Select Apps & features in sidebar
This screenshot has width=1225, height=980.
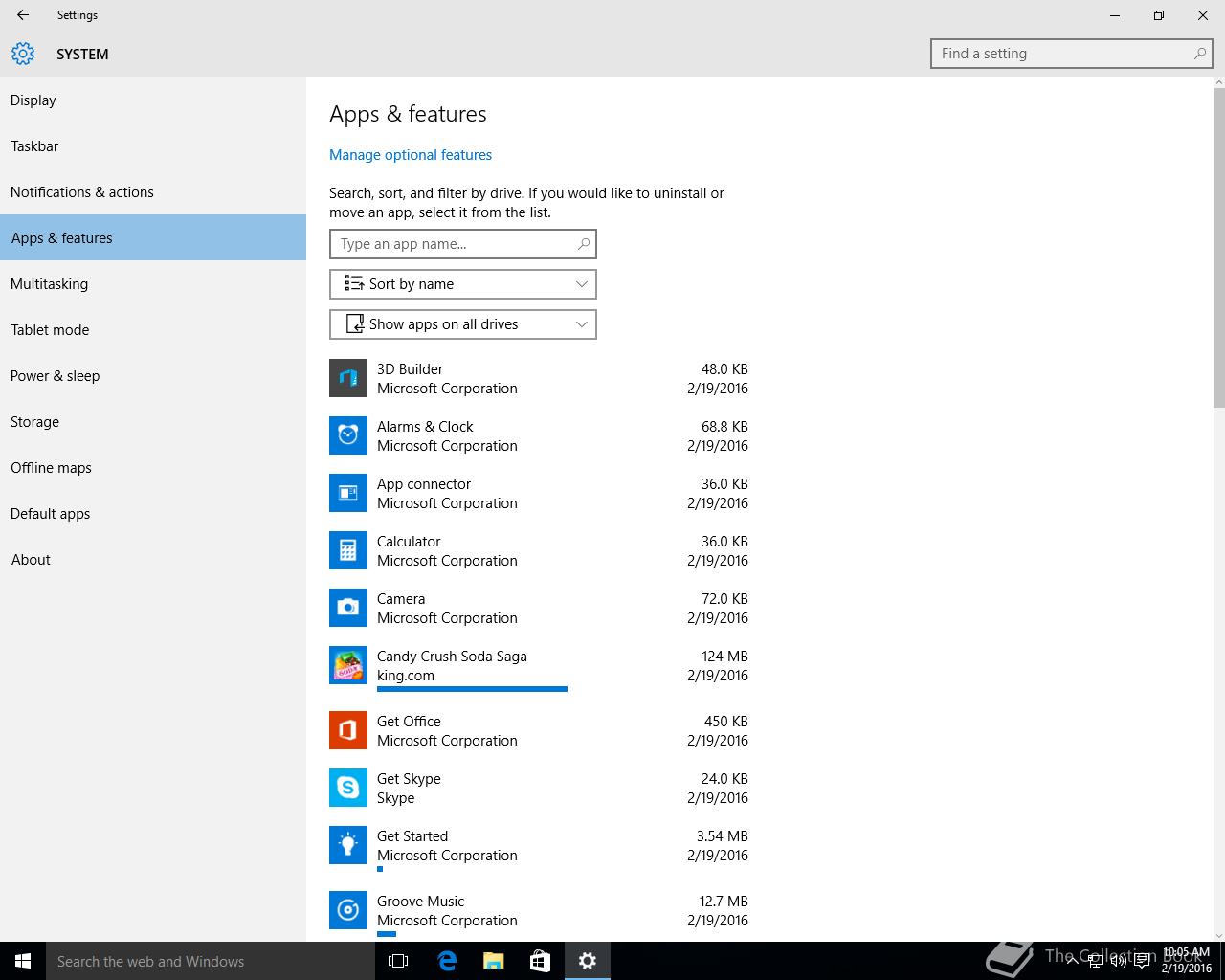click(x=153, y=238)
